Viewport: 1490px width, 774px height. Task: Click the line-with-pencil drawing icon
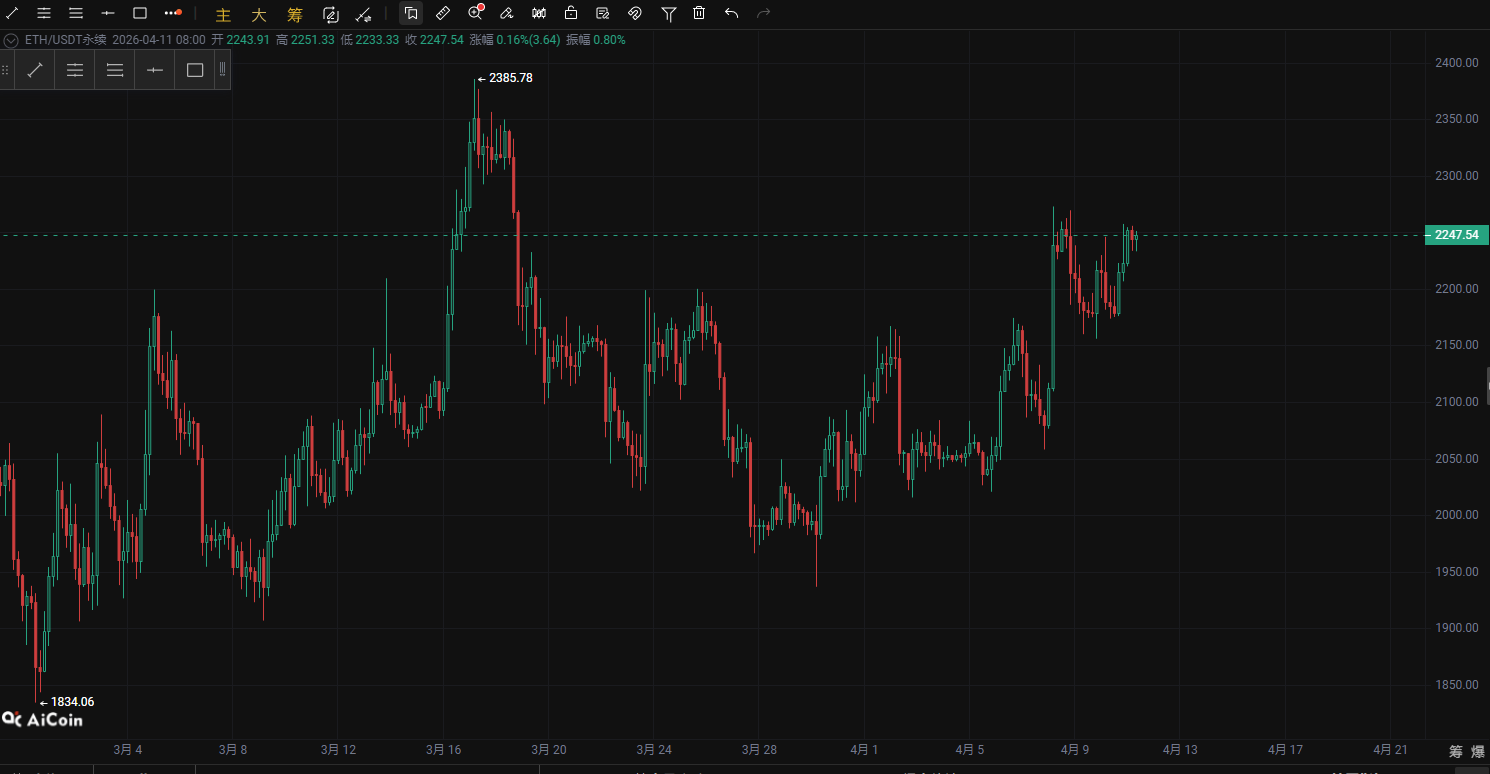pyautogui.click(x=364, y=14)
